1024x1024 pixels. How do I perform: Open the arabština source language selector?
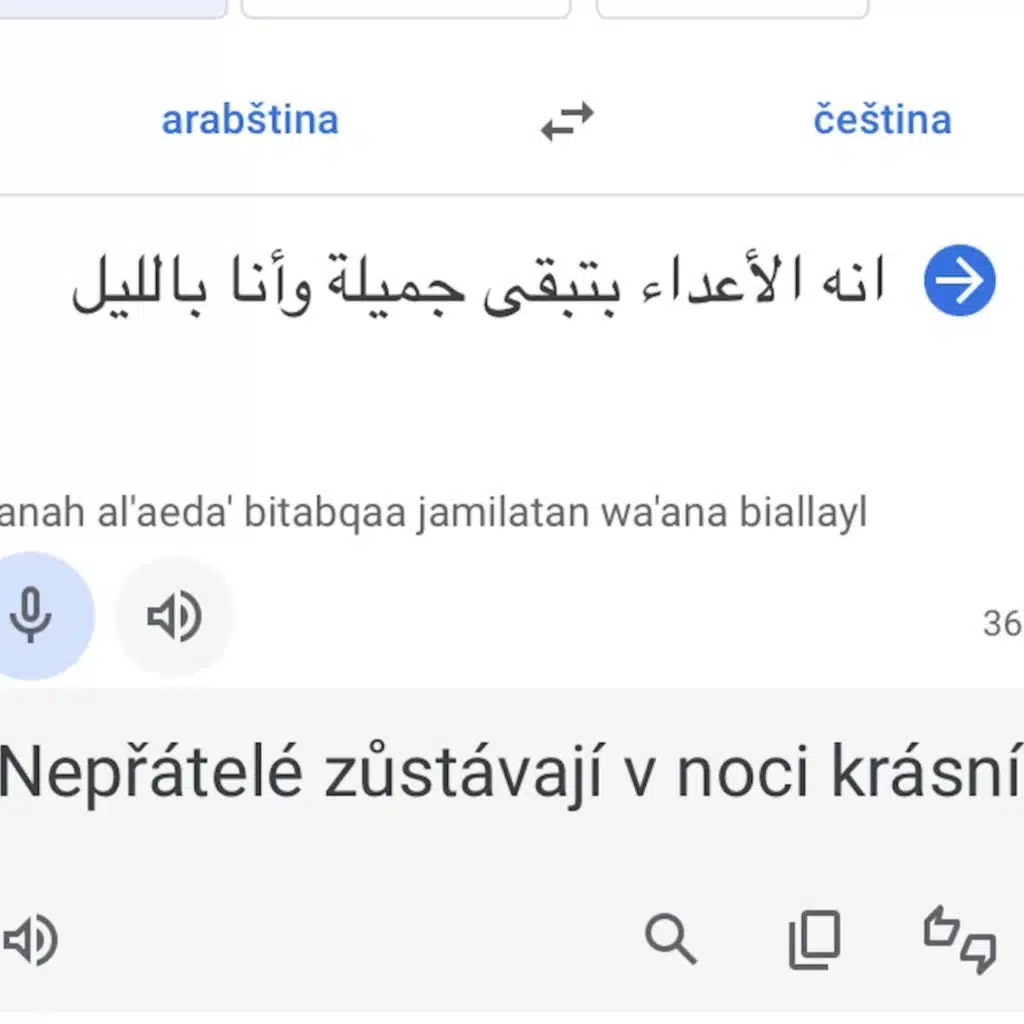[x=250, y=120]
